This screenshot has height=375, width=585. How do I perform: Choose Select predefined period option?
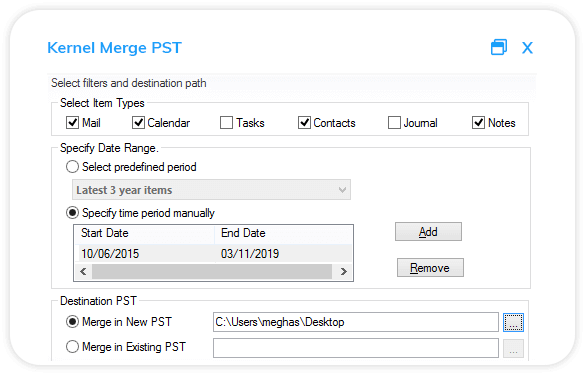click(x=72, y=167)
